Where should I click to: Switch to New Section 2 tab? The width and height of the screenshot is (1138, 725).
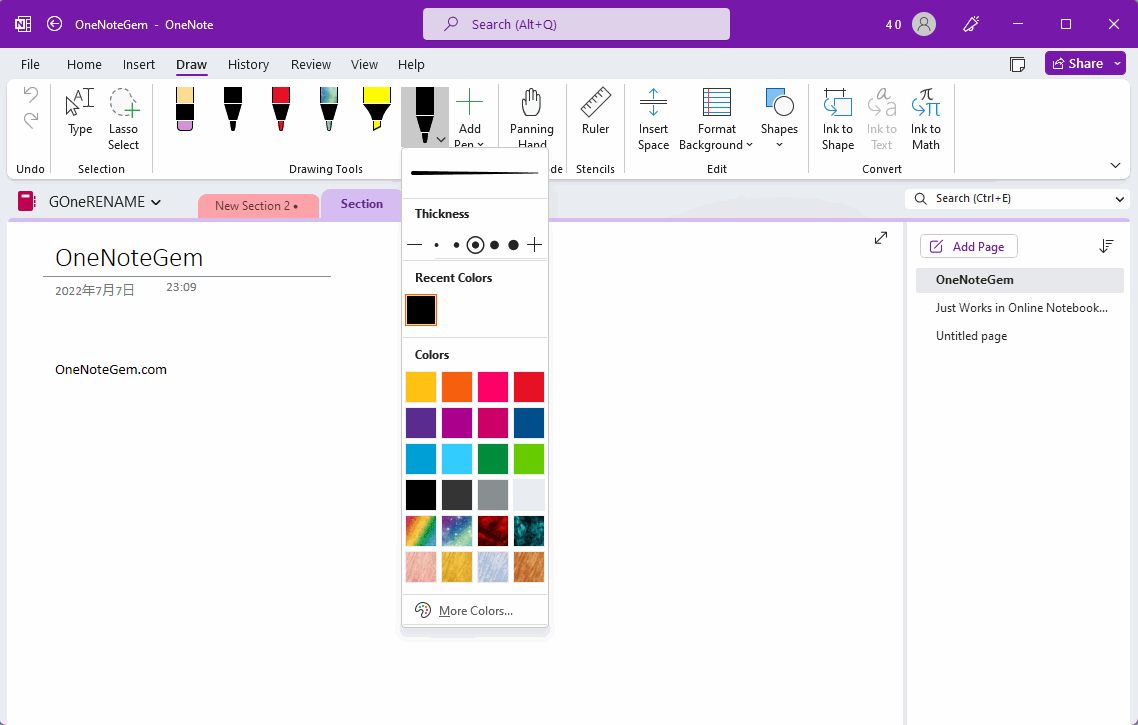(x=257, y=206)
